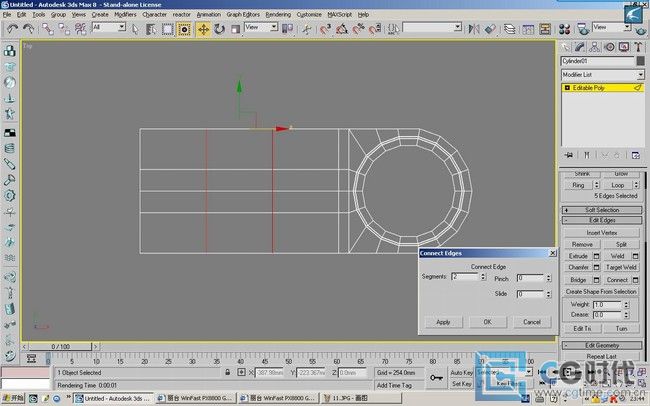
Task: Open the Modifiers menu
Action: [x=125, y=15]
